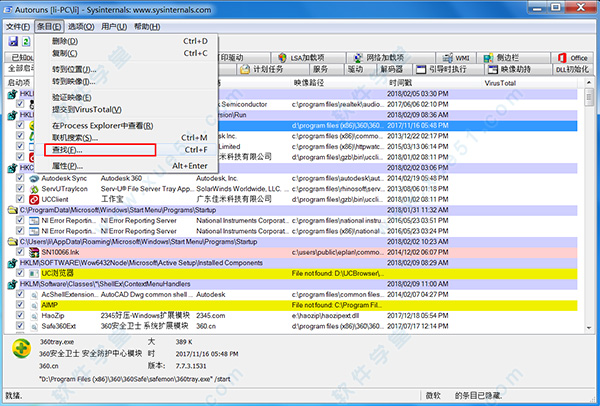Click the folder icon of Users AppData Startup row
600x406 pixels.
tap(13, 242)
